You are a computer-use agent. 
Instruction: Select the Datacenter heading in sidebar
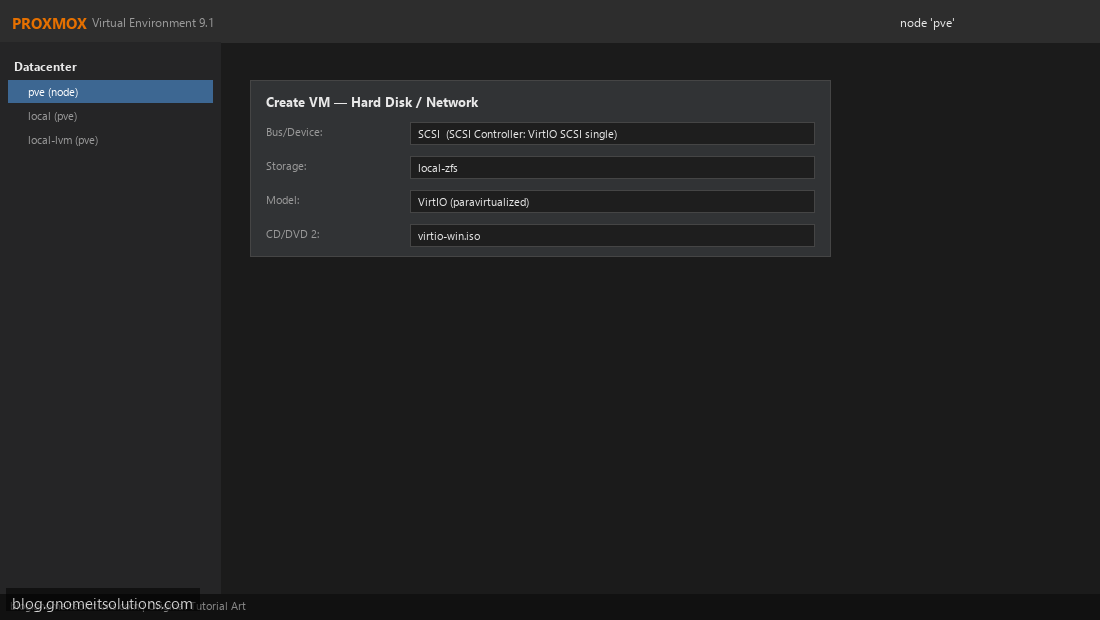46,67
